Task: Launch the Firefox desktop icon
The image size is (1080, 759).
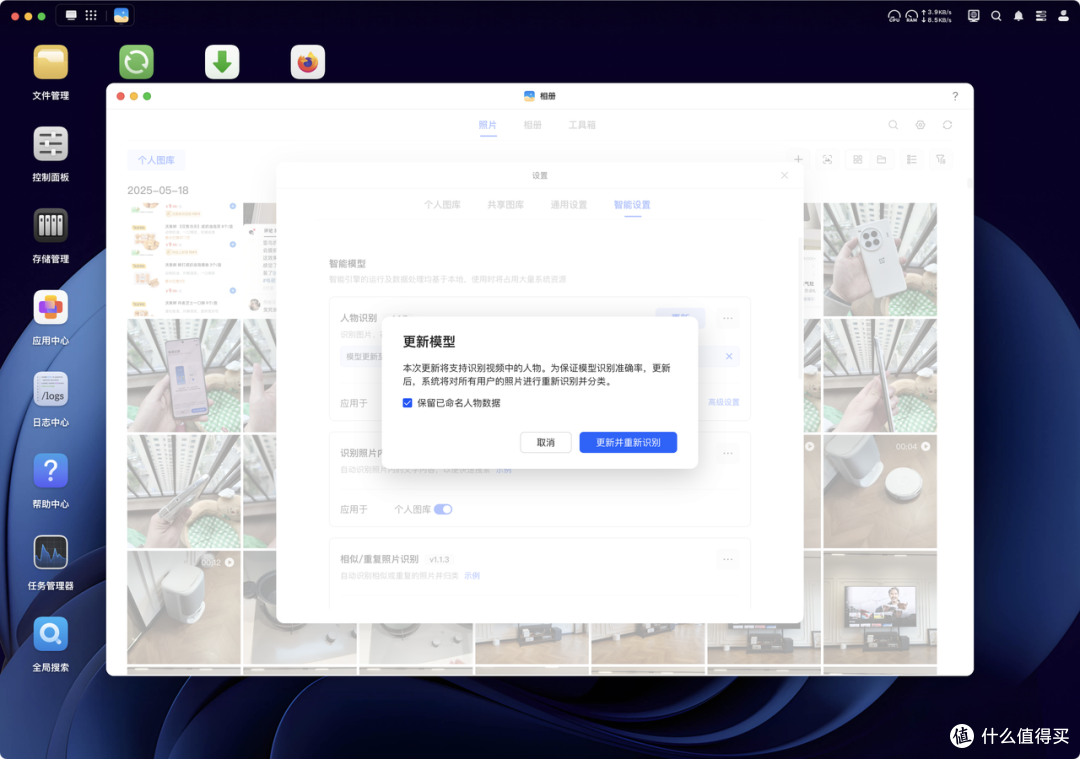Action: point(307,63)
